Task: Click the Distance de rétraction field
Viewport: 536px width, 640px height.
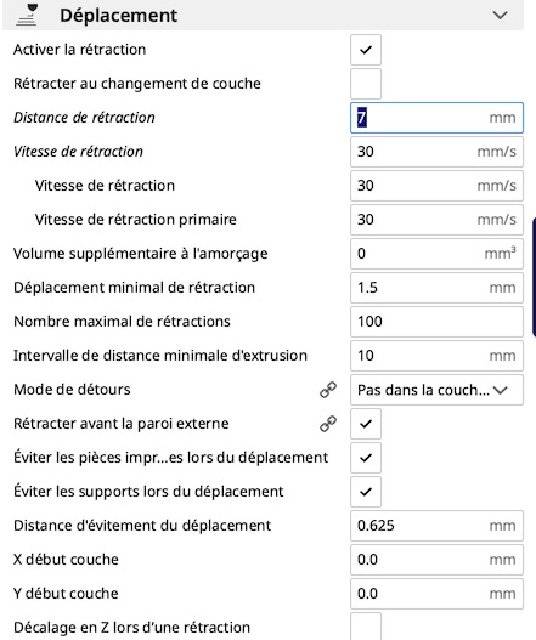Action: pos(437,118)
